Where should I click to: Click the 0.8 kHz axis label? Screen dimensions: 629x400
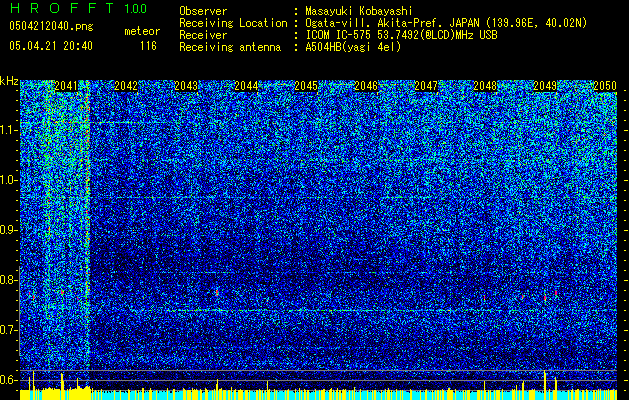[9, 280]
